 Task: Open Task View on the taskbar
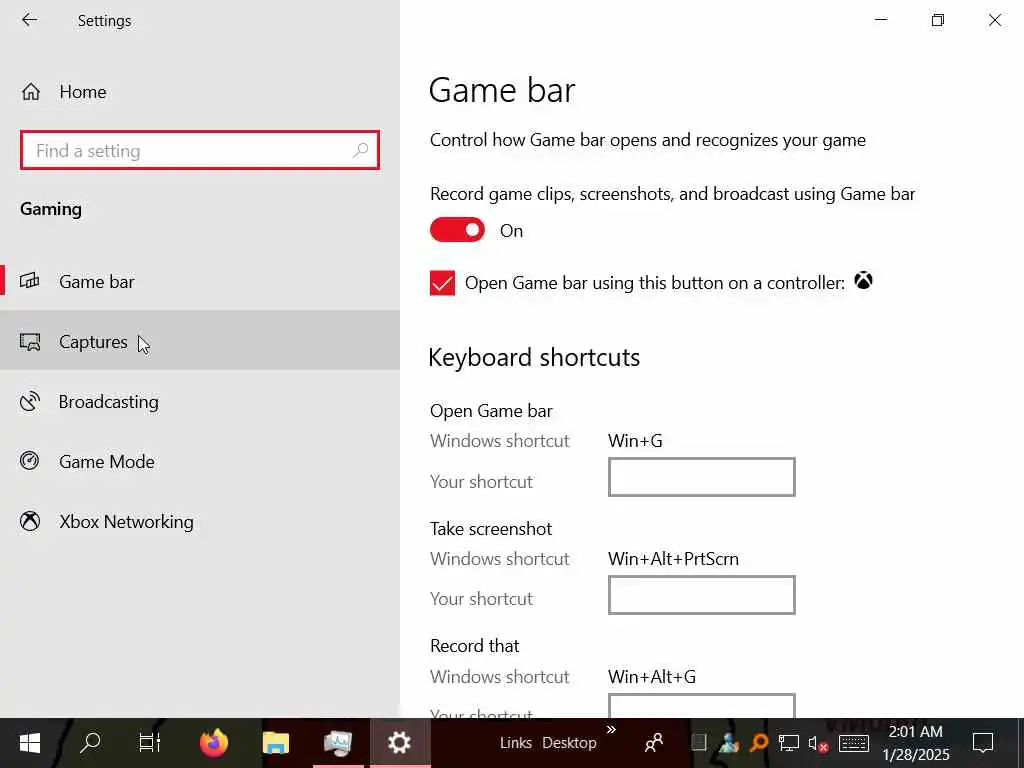tap(150, 743)
